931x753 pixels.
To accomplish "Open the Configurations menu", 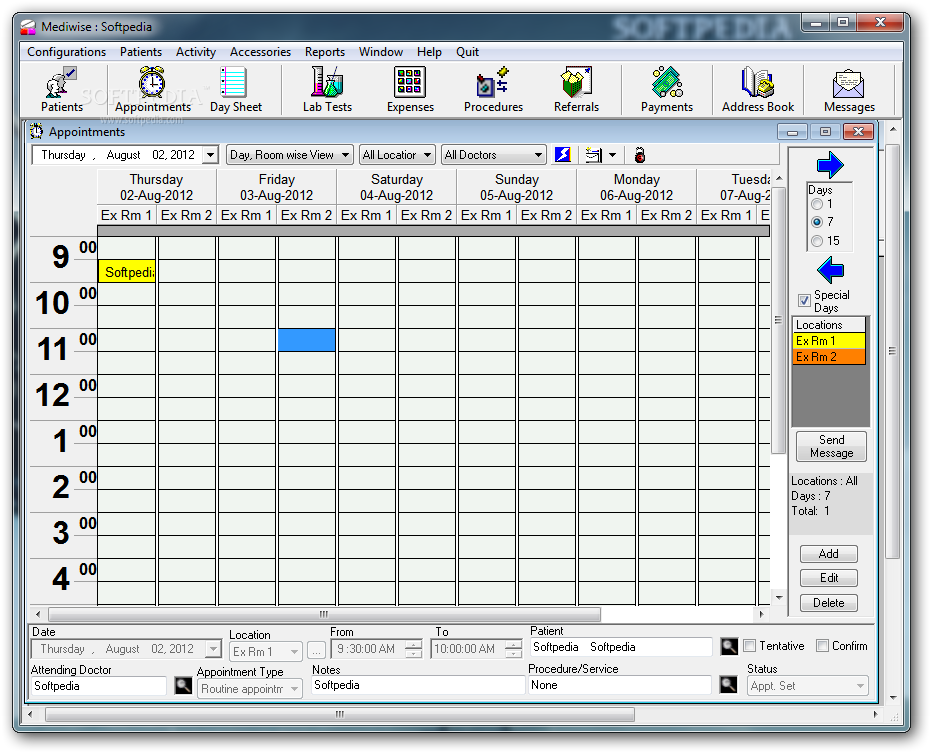I will click(x=66, y=52).
